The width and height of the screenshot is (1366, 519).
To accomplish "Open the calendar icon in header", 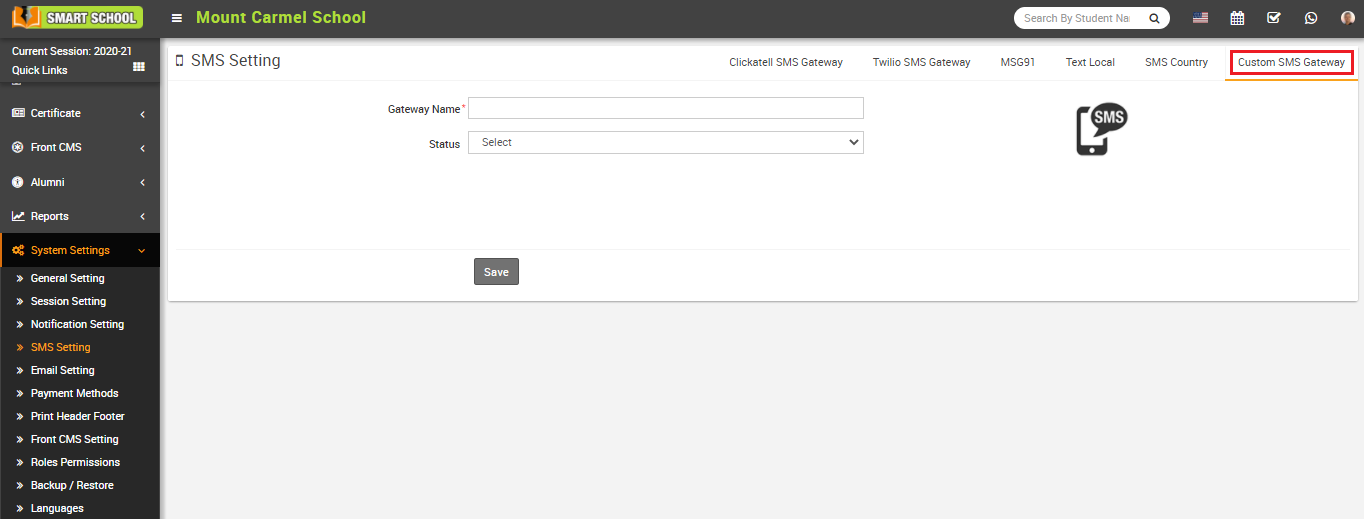I will tap(1237, 18).
